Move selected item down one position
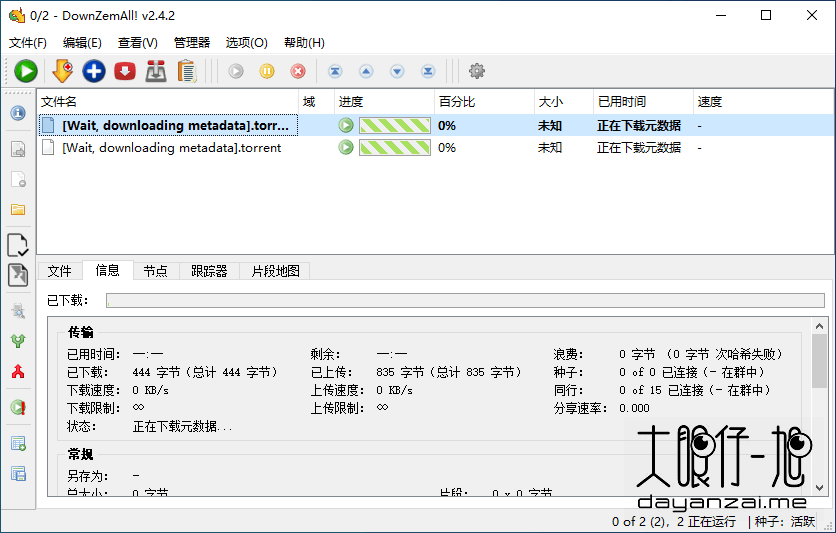The height and width of the screenshot is (533, 836). (x=397, y=71)
